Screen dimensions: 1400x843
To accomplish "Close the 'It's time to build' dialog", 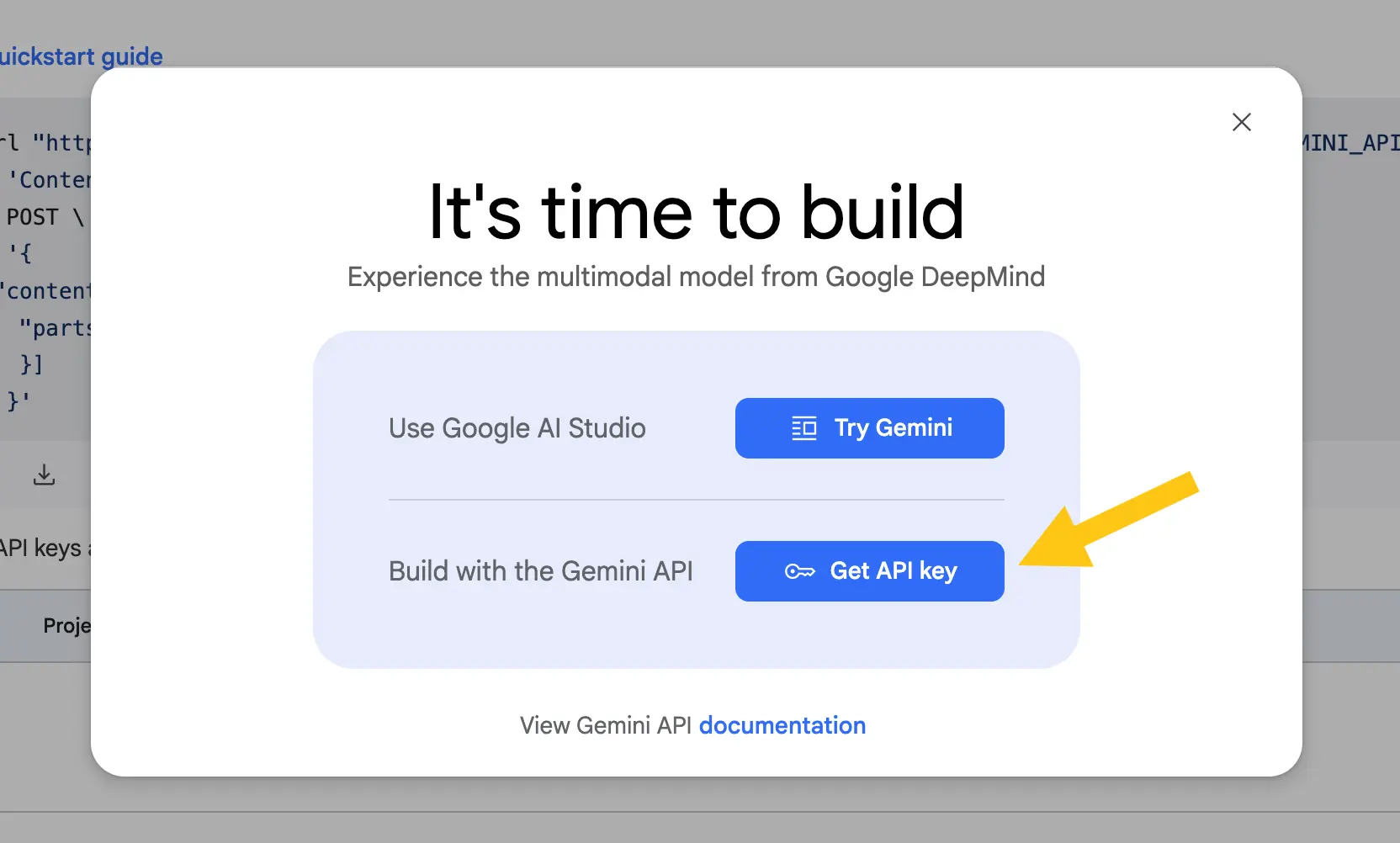I will point(1241,122).
